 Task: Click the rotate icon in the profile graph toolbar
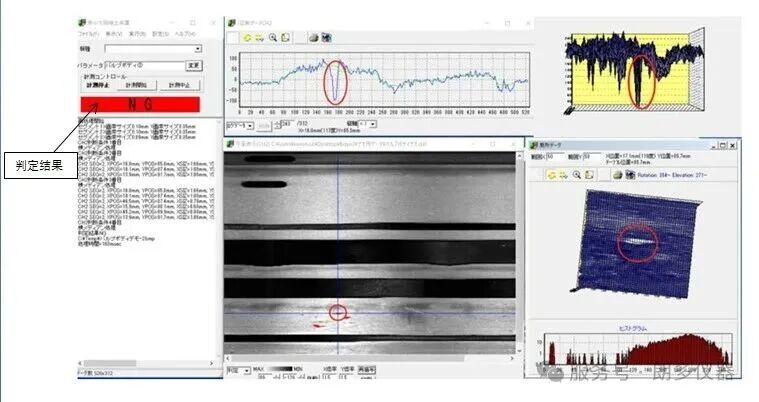[x=248, y=37]
